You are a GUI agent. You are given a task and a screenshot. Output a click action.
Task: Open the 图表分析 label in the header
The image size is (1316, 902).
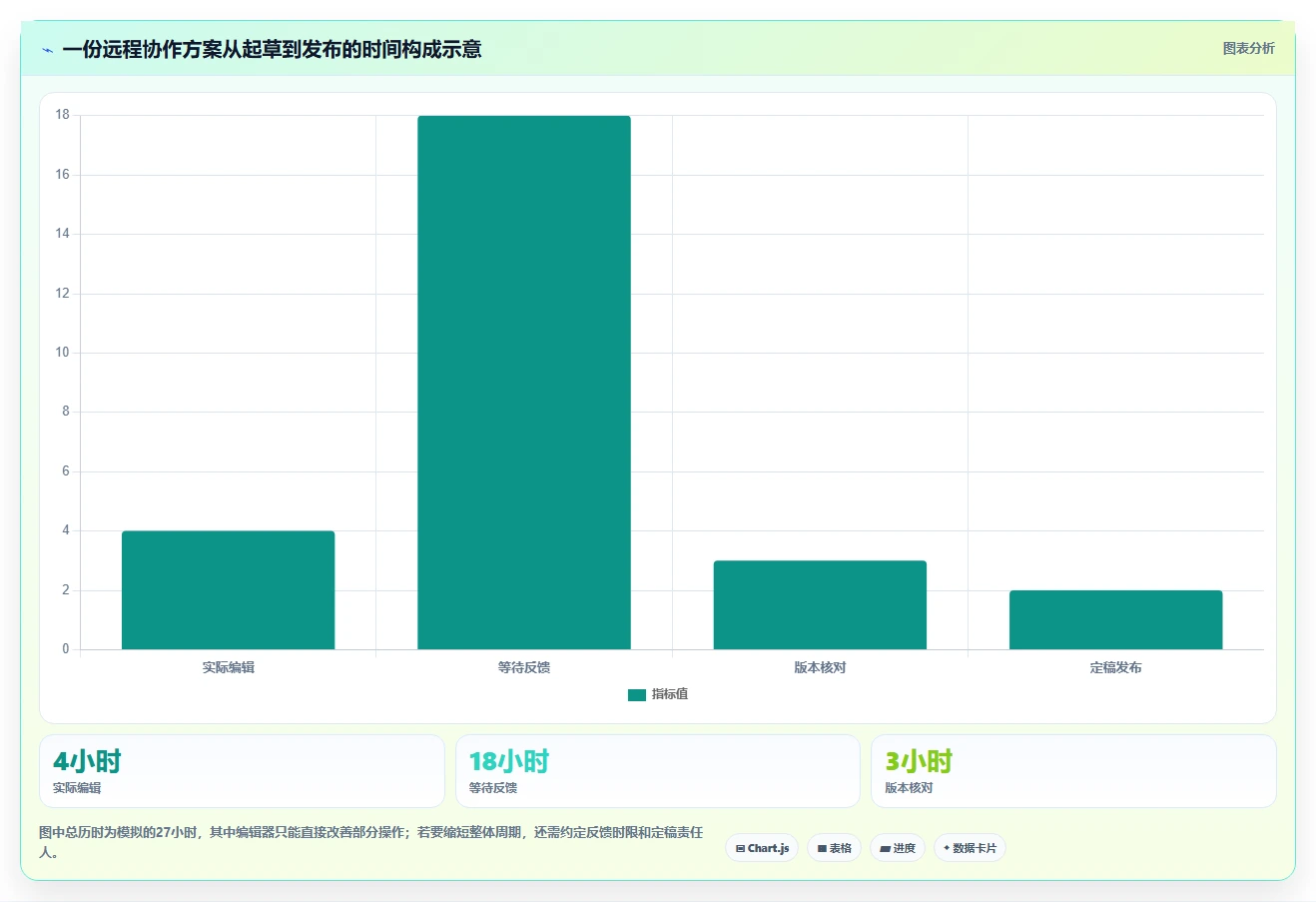[1248, 48]
